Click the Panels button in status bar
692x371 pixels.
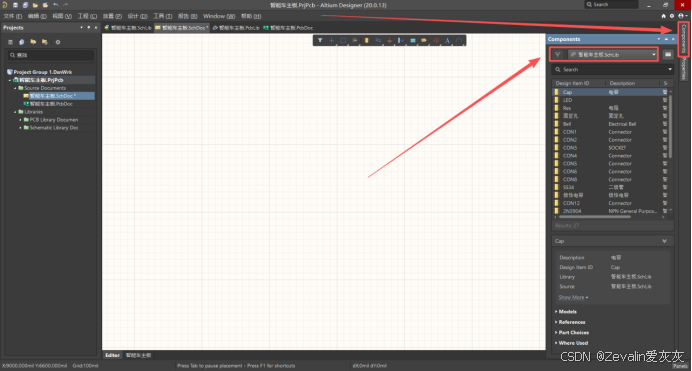click(x=680, y=366)
